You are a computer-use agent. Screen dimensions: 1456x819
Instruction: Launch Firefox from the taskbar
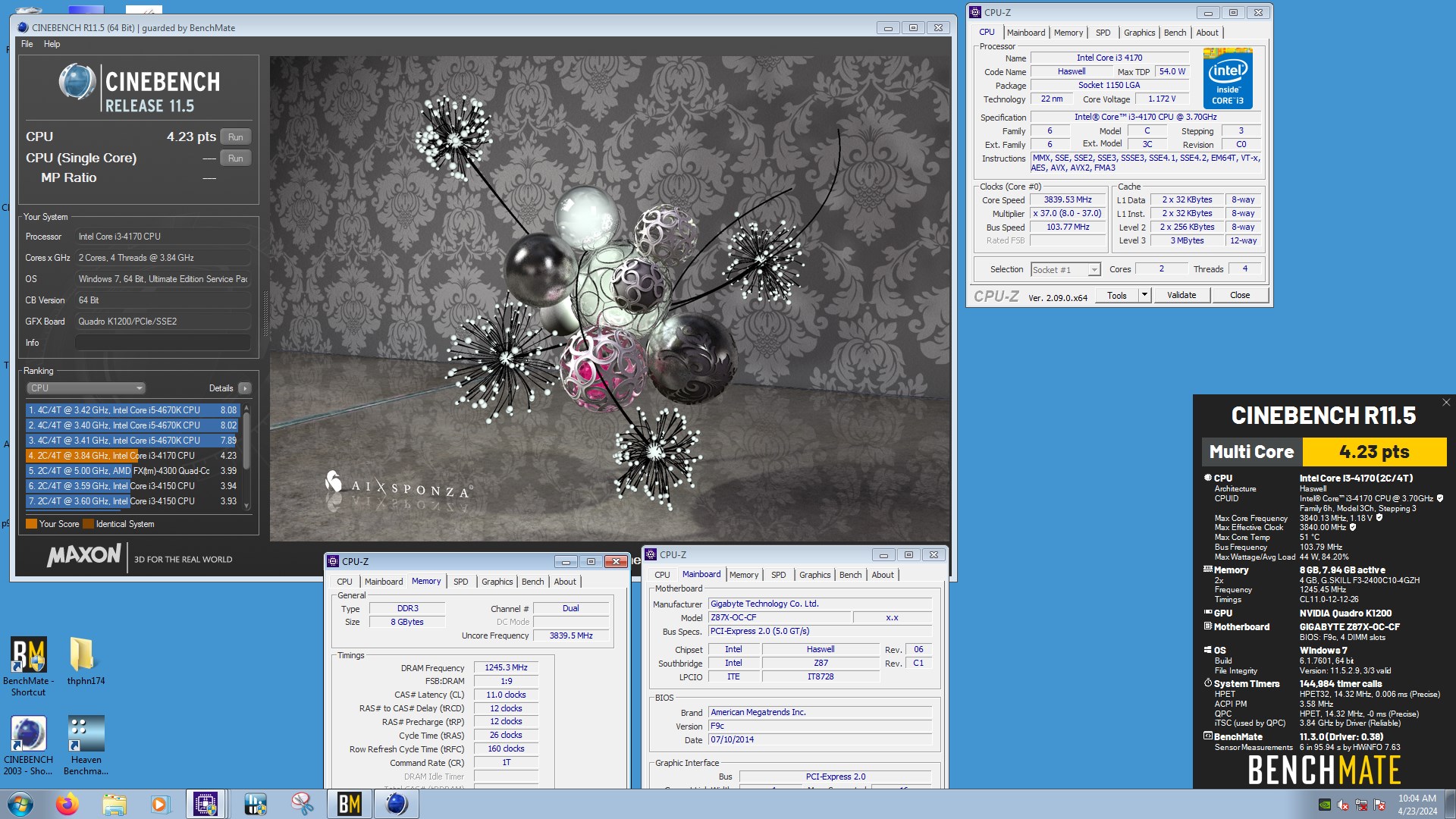(67, 804)
